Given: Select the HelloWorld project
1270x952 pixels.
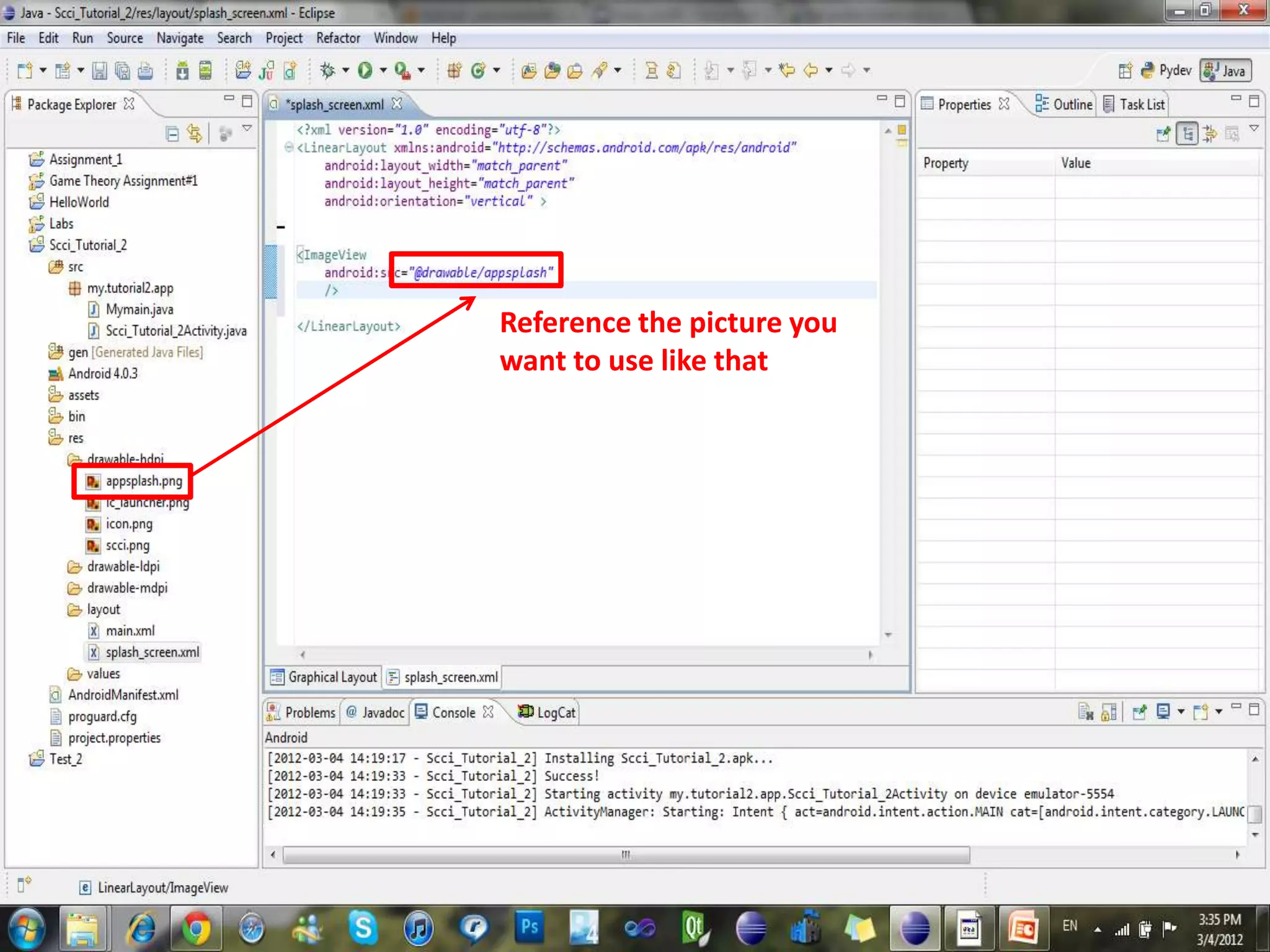Looking at the screenshot, I should pos(69,202).
